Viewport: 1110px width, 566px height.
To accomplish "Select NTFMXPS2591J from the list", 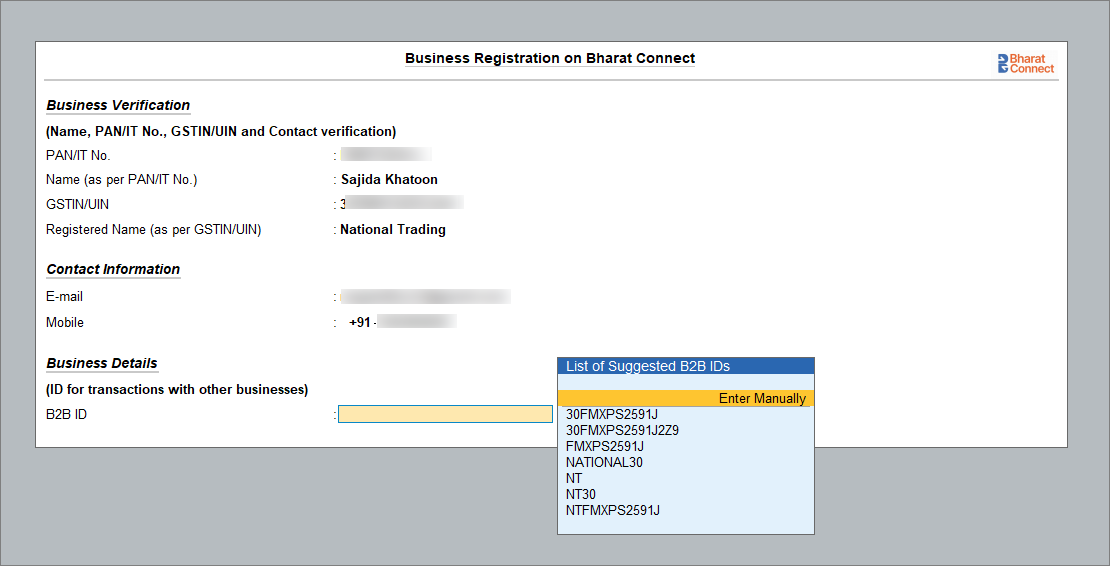I will click(612, 510).
